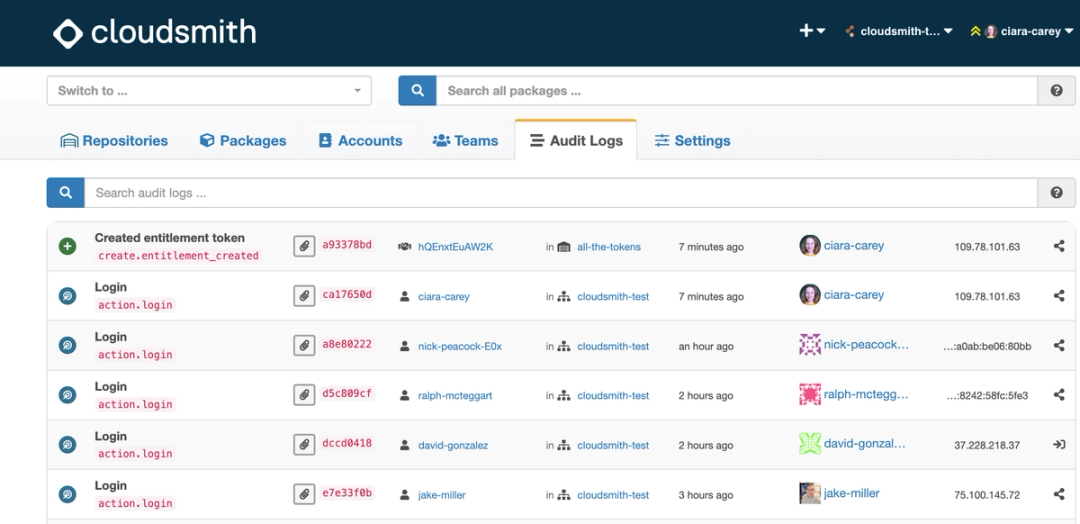Click the paperclip icon next to dccd0418
1080x524 pixels.
[304, 445]
